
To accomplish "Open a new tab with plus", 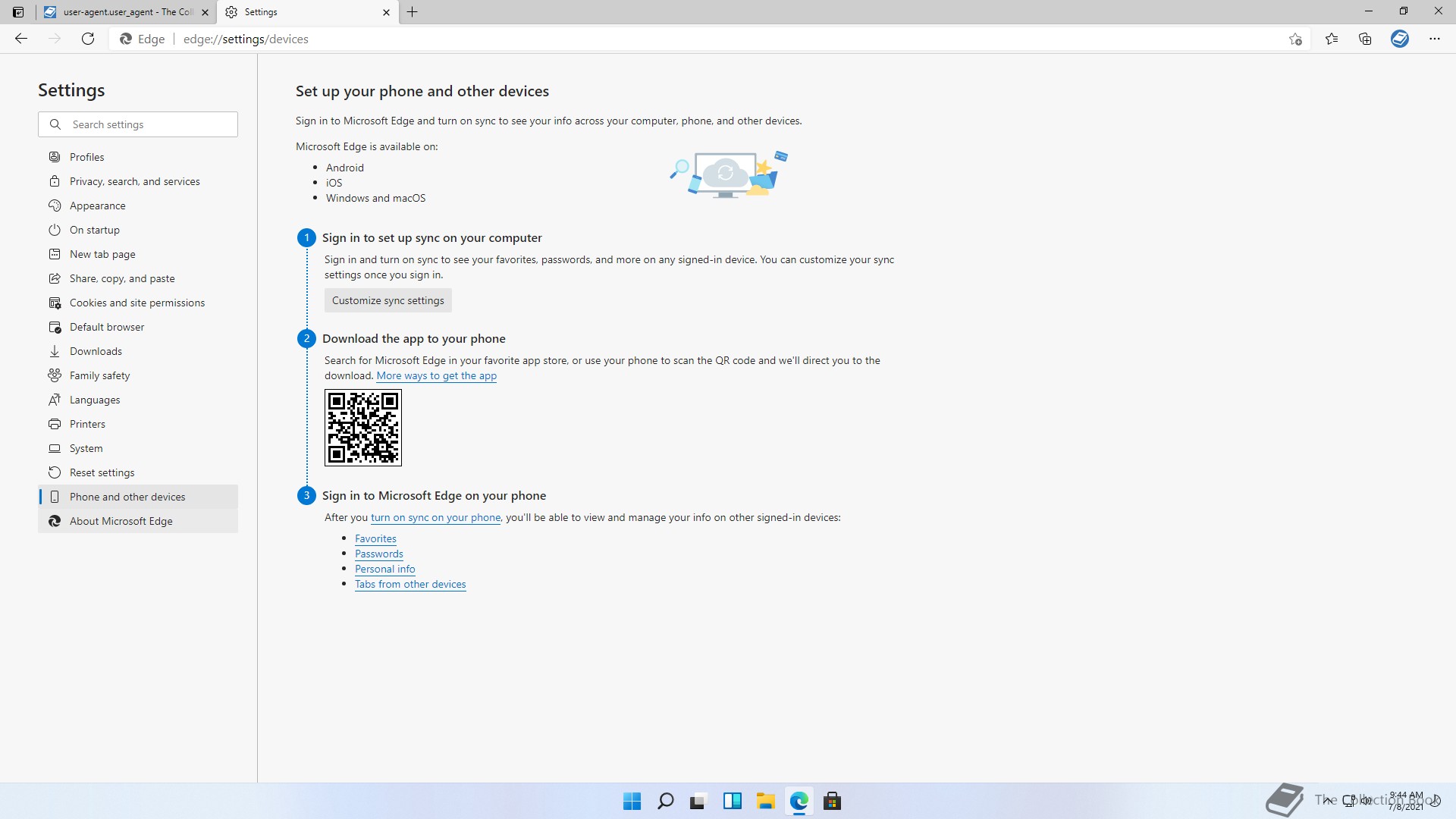I will pos(413,12).
